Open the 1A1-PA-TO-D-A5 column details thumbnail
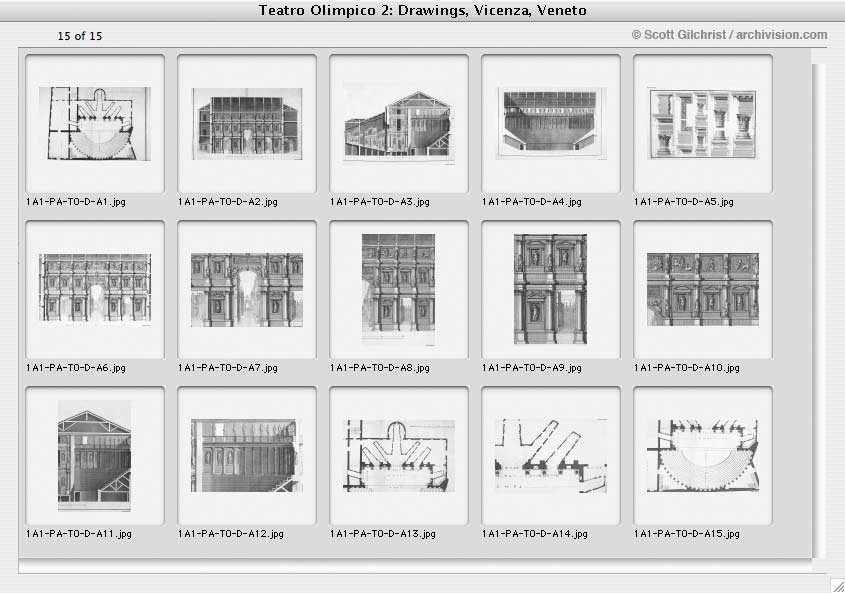The width and height of the screenshot is (845, 593). point(703,123)
